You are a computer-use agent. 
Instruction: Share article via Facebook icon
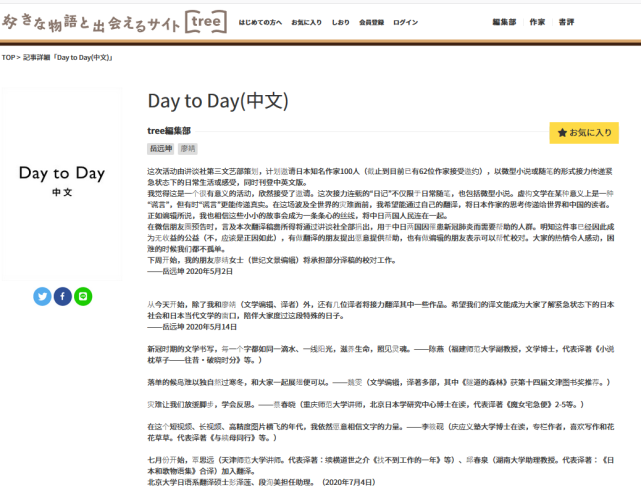pyautogui.click(x=63, y=296)
